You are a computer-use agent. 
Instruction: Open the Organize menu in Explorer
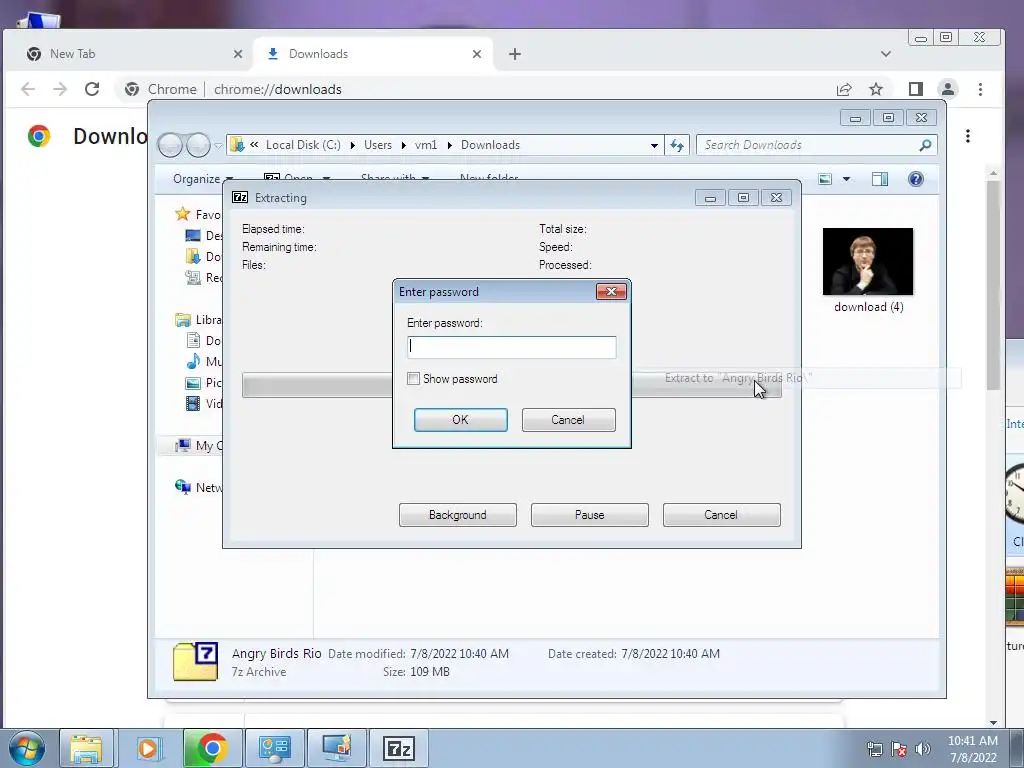[x=203, y=179]
